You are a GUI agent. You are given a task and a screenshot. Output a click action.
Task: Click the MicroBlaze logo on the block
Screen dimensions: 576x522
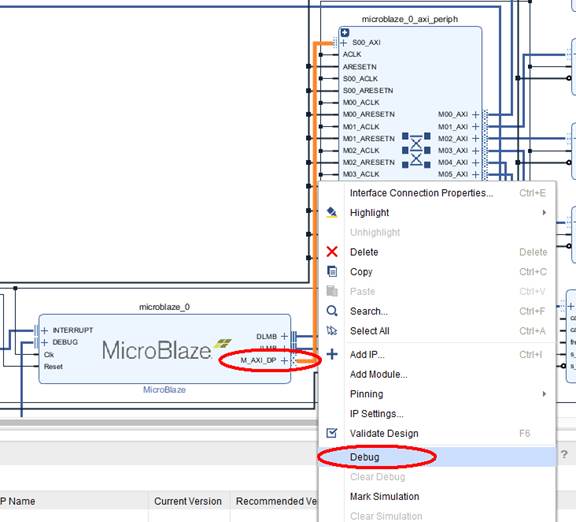(166, 349)
